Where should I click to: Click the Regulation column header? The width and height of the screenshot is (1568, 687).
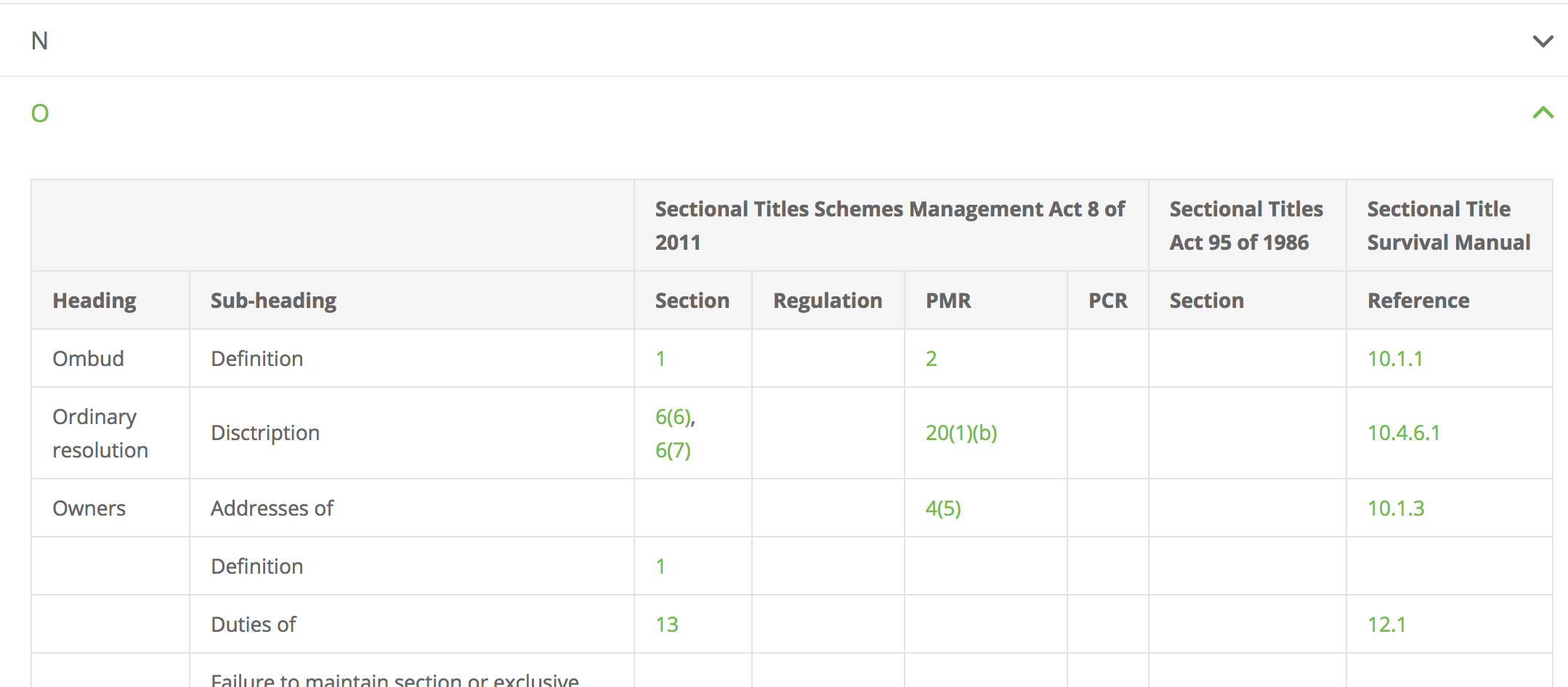(827, 301)
